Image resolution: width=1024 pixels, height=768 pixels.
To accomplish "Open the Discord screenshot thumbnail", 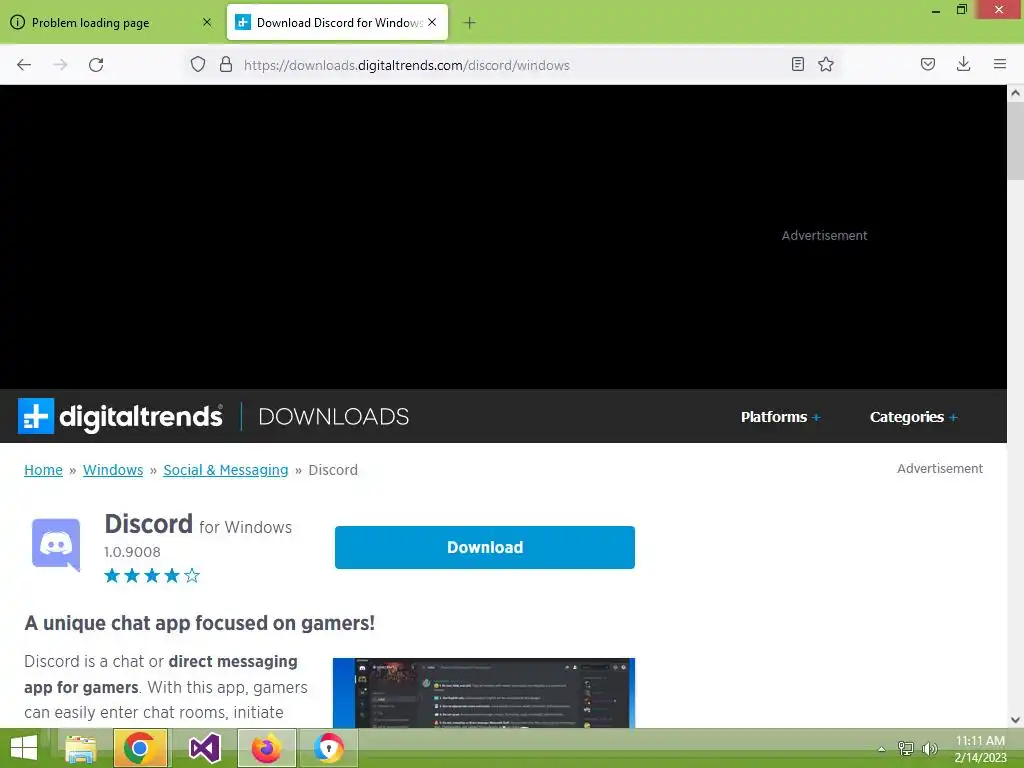I will pos(484,693).
